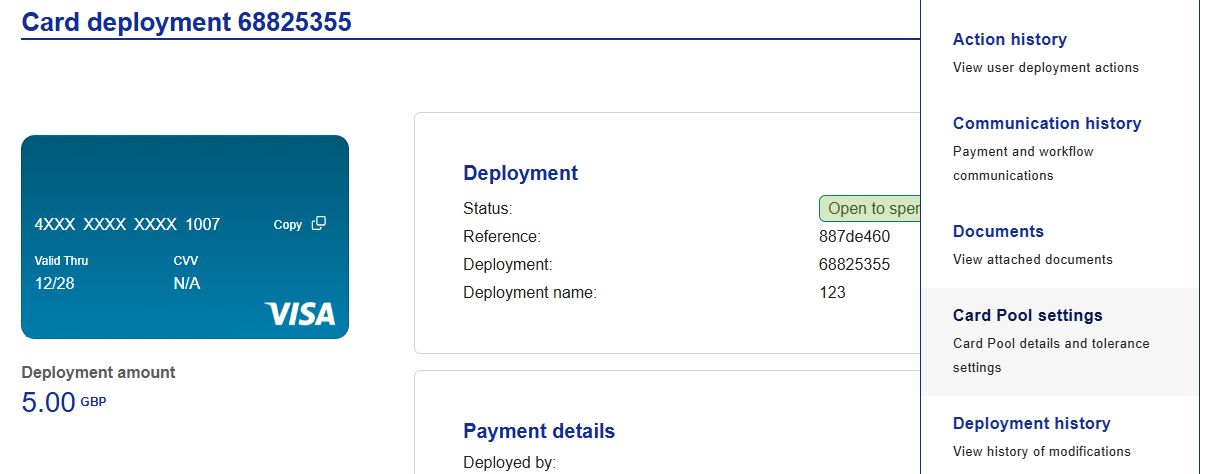Image resolution: width=1223 pixels, height=474 pixels.
Task: Click View history of modifications description
Action: pos(1042,452)
